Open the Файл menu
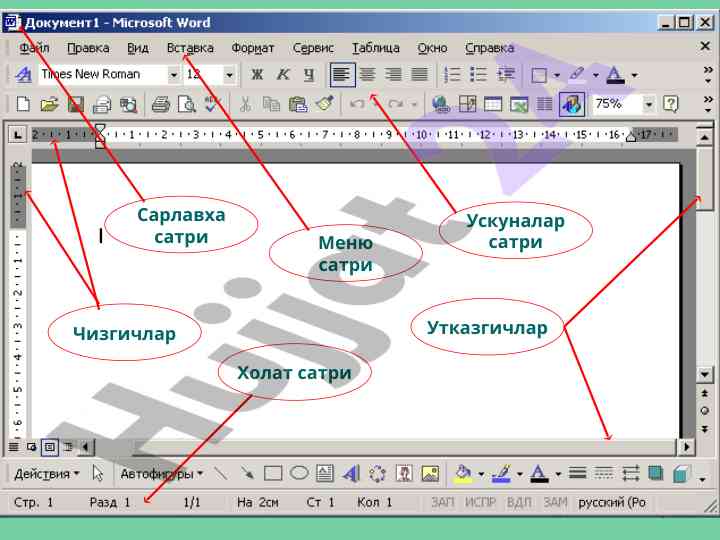Image resolution: width=720 pixels, height=540 pixels. (x=34, y=48)
